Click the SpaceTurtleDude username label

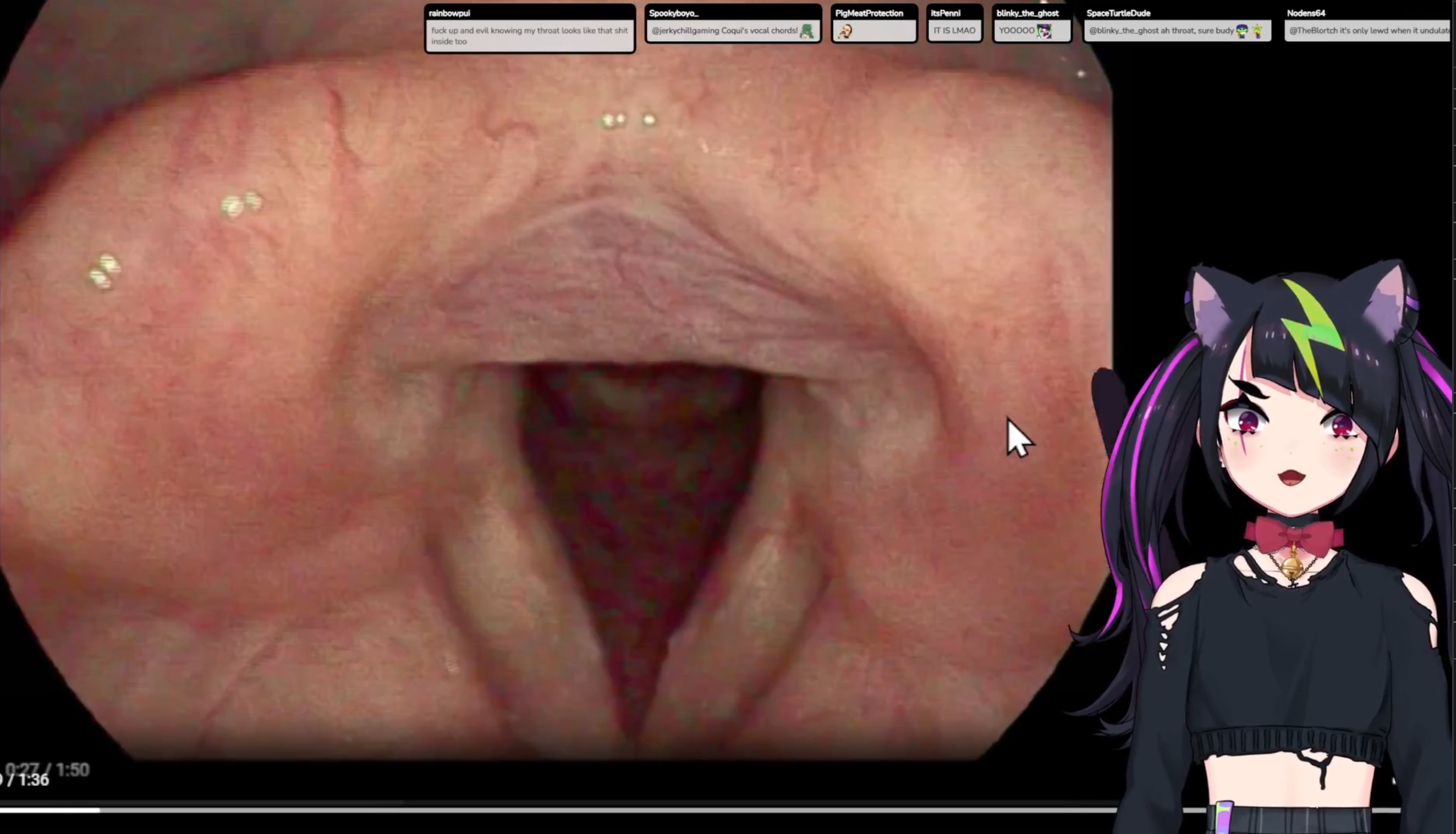(x=1118, y=13)
